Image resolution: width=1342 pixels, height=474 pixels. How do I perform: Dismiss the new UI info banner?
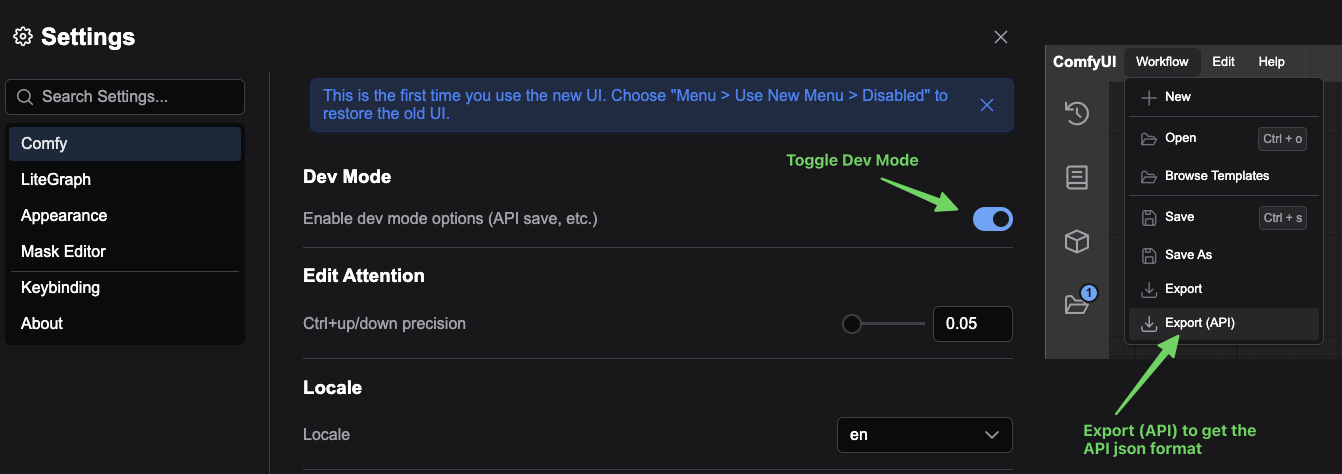tap(987, 105)
